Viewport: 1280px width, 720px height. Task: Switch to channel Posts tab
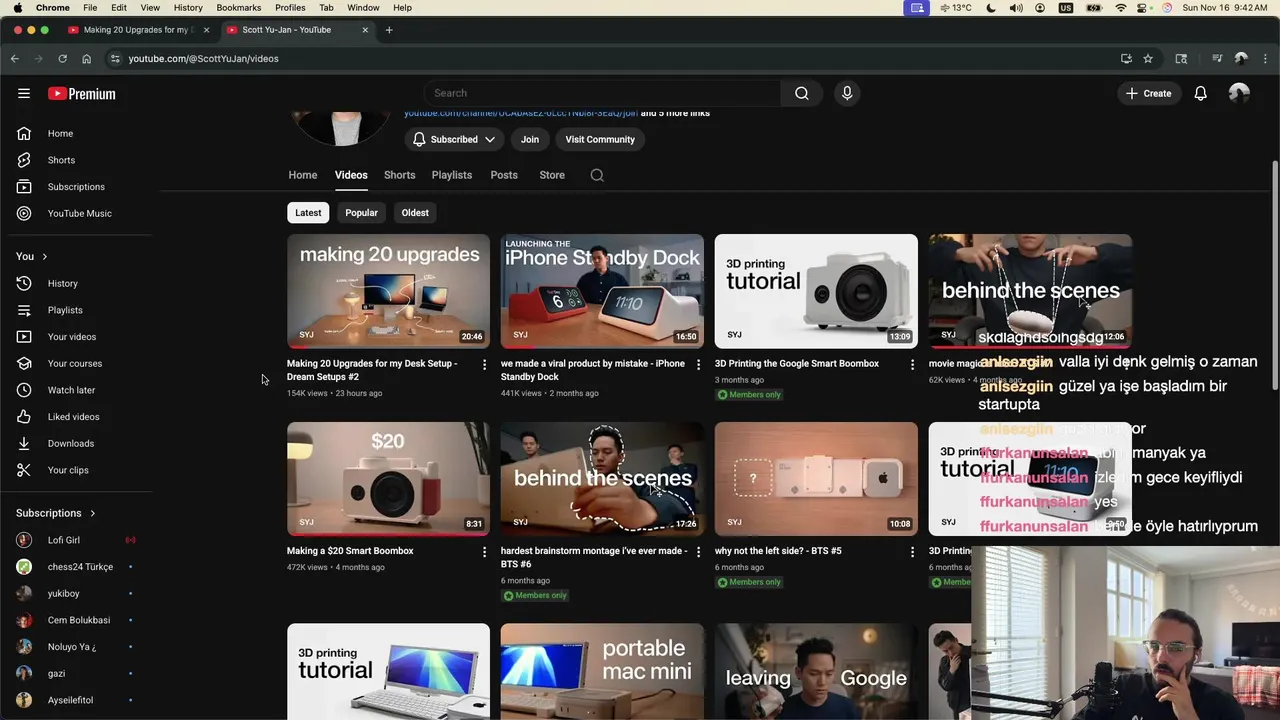point(504,175)
